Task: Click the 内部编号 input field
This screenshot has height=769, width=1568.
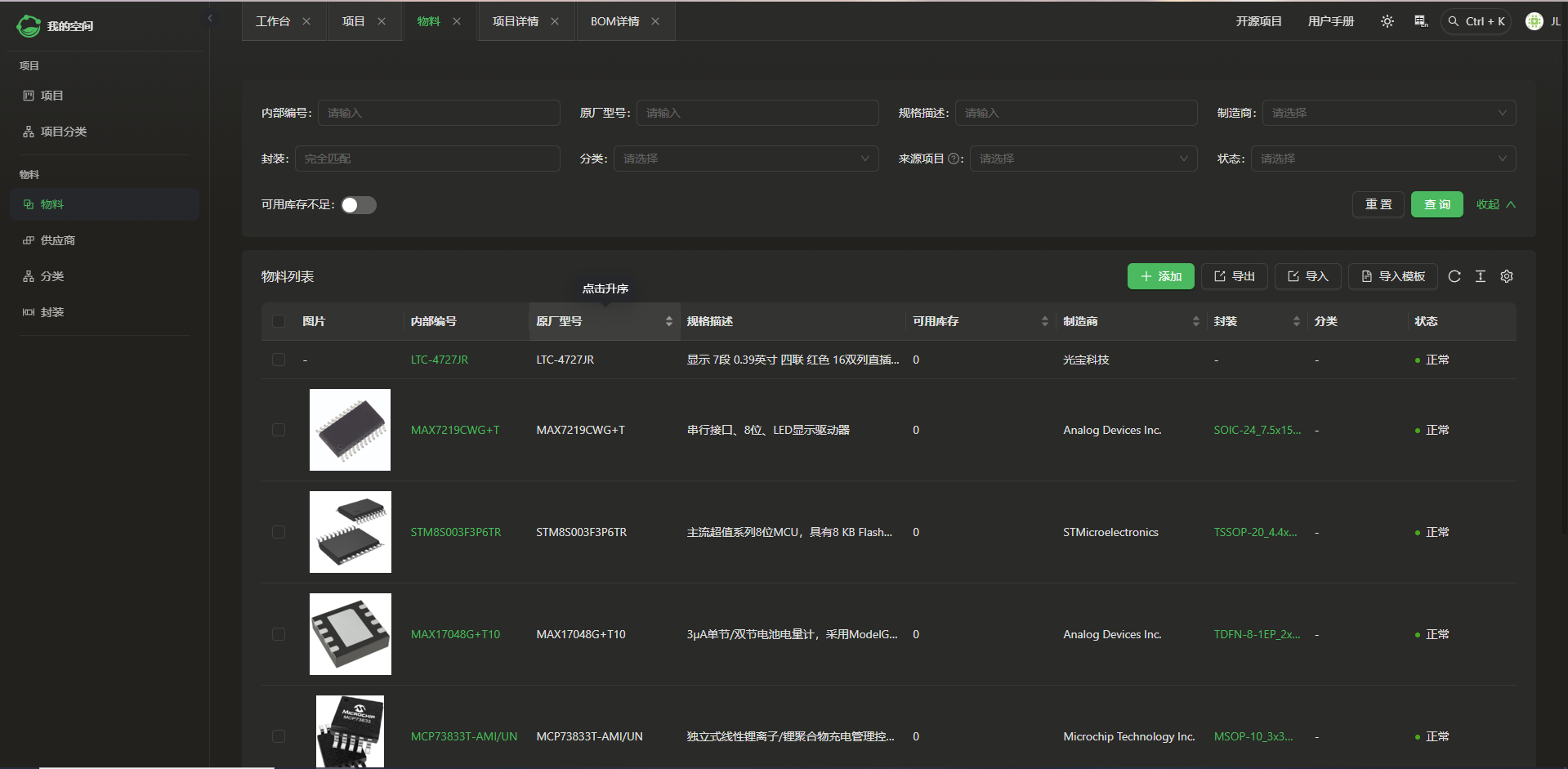Action: [439, 113]
